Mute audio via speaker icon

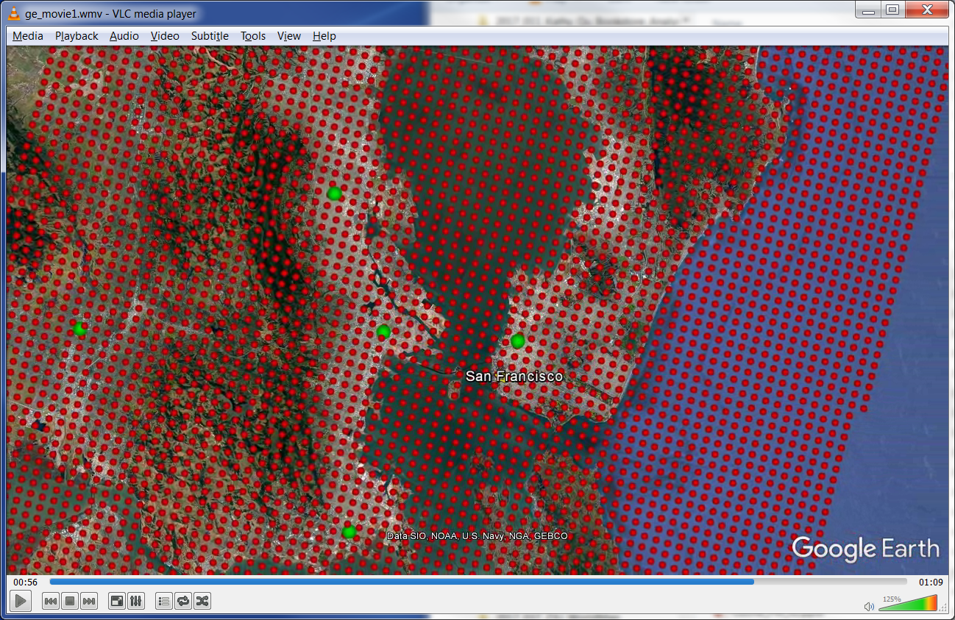tap(869, 606)
